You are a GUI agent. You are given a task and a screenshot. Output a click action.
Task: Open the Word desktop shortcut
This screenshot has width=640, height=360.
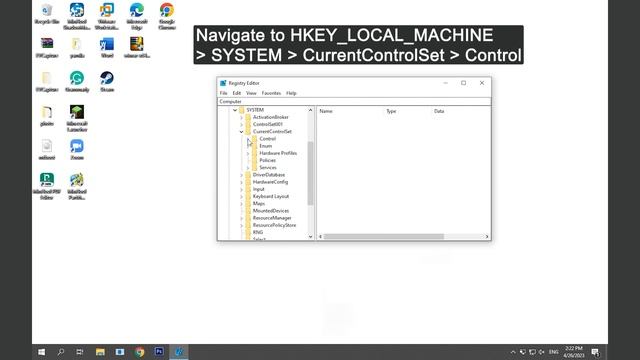(107, 47)
